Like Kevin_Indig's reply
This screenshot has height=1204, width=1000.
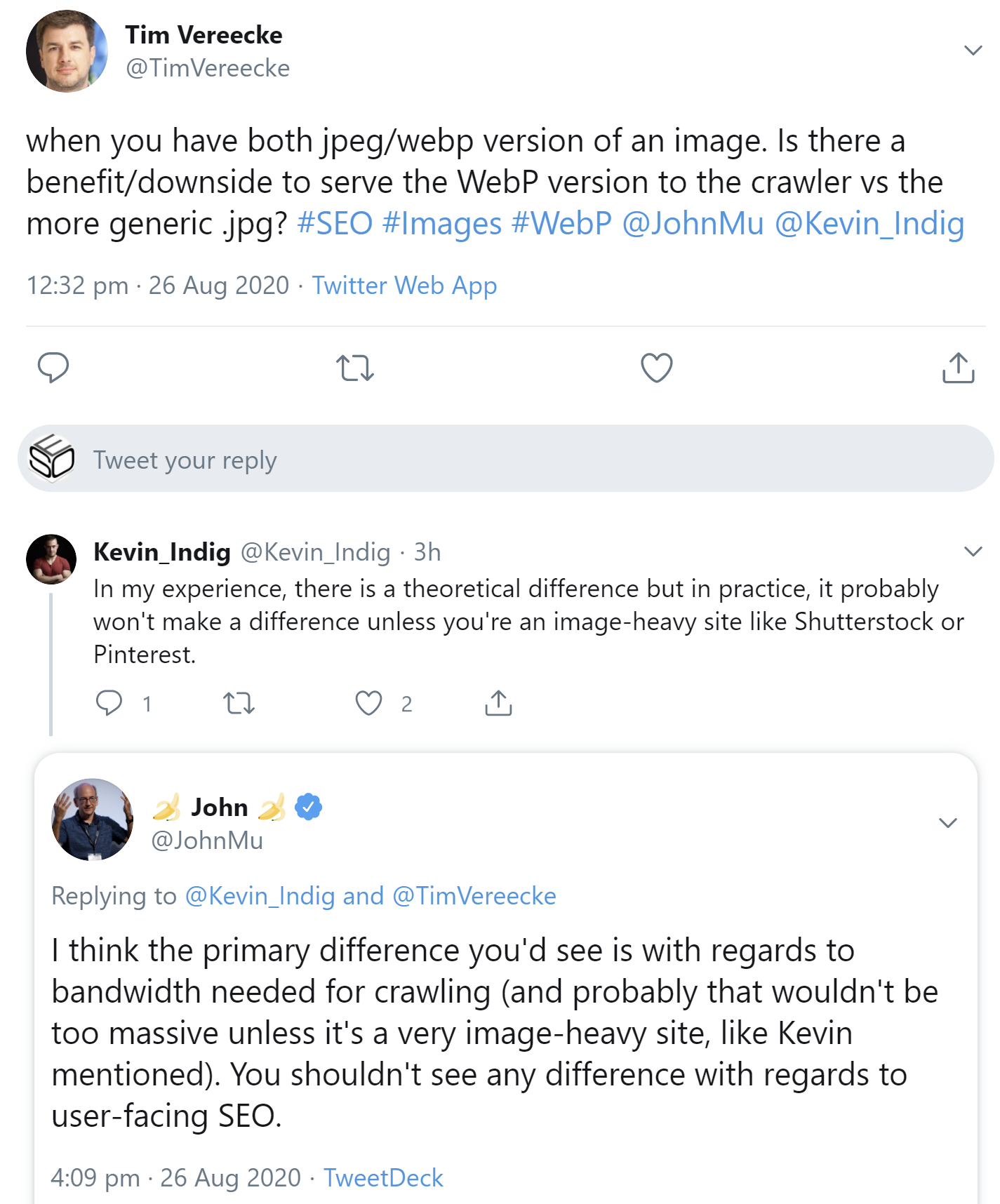pyautogui.click(x=368, y=704)
